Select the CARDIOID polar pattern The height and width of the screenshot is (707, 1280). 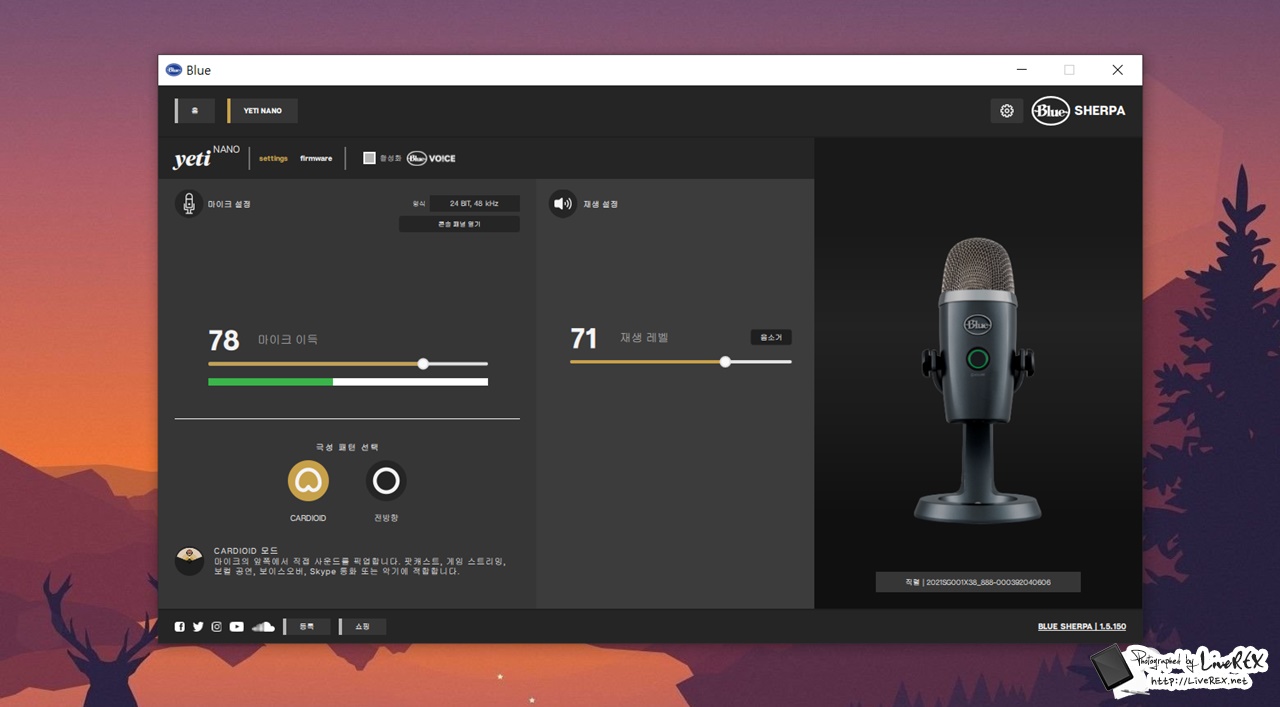[x=308, y=481]
